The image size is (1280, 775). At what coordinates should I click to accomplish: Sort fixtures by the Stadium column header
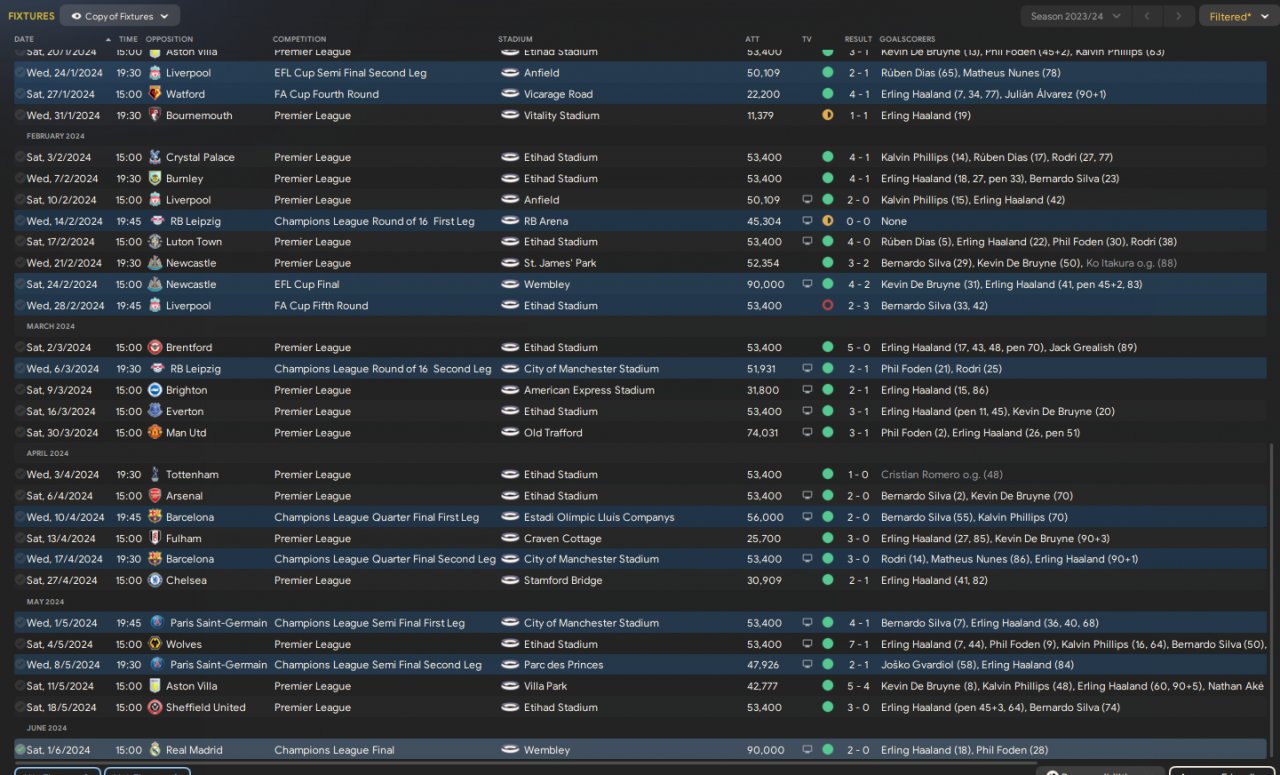515,39
